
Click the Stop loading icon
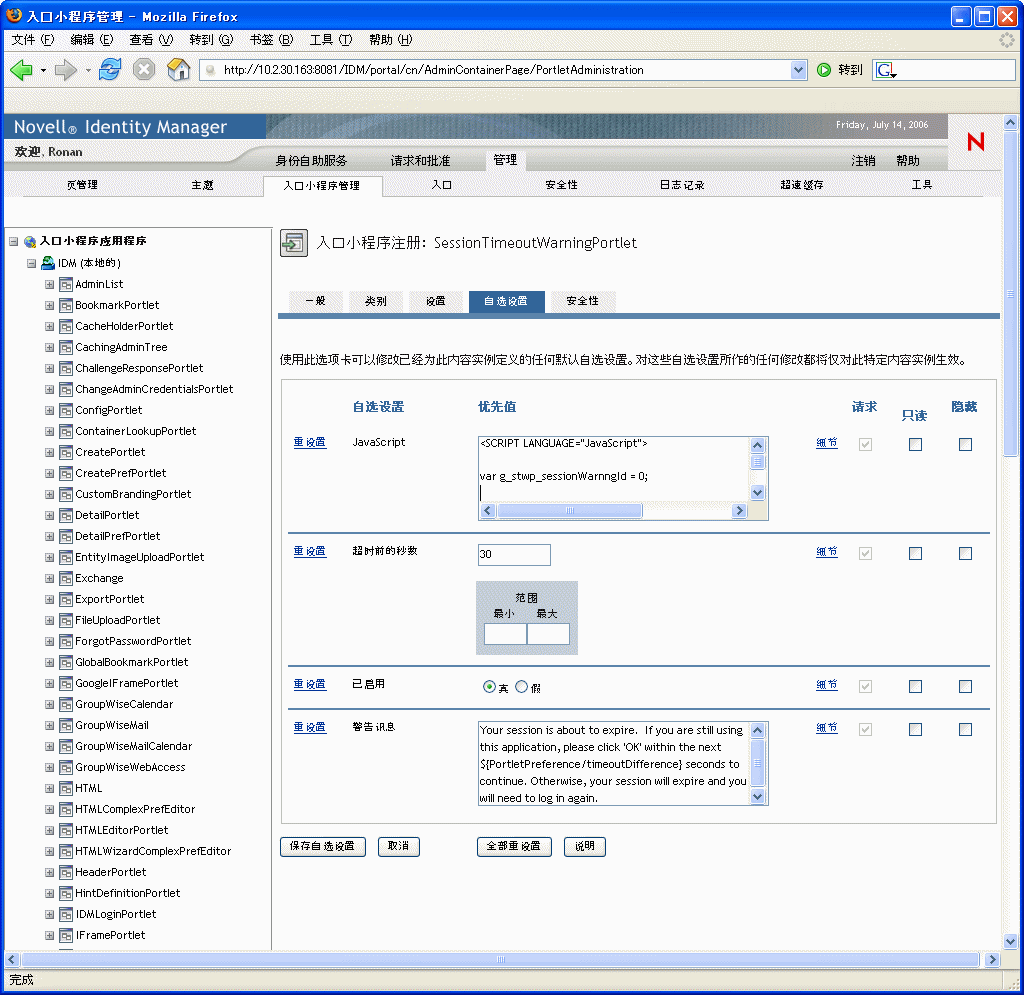pyautogui.click(x=144, y=69)
